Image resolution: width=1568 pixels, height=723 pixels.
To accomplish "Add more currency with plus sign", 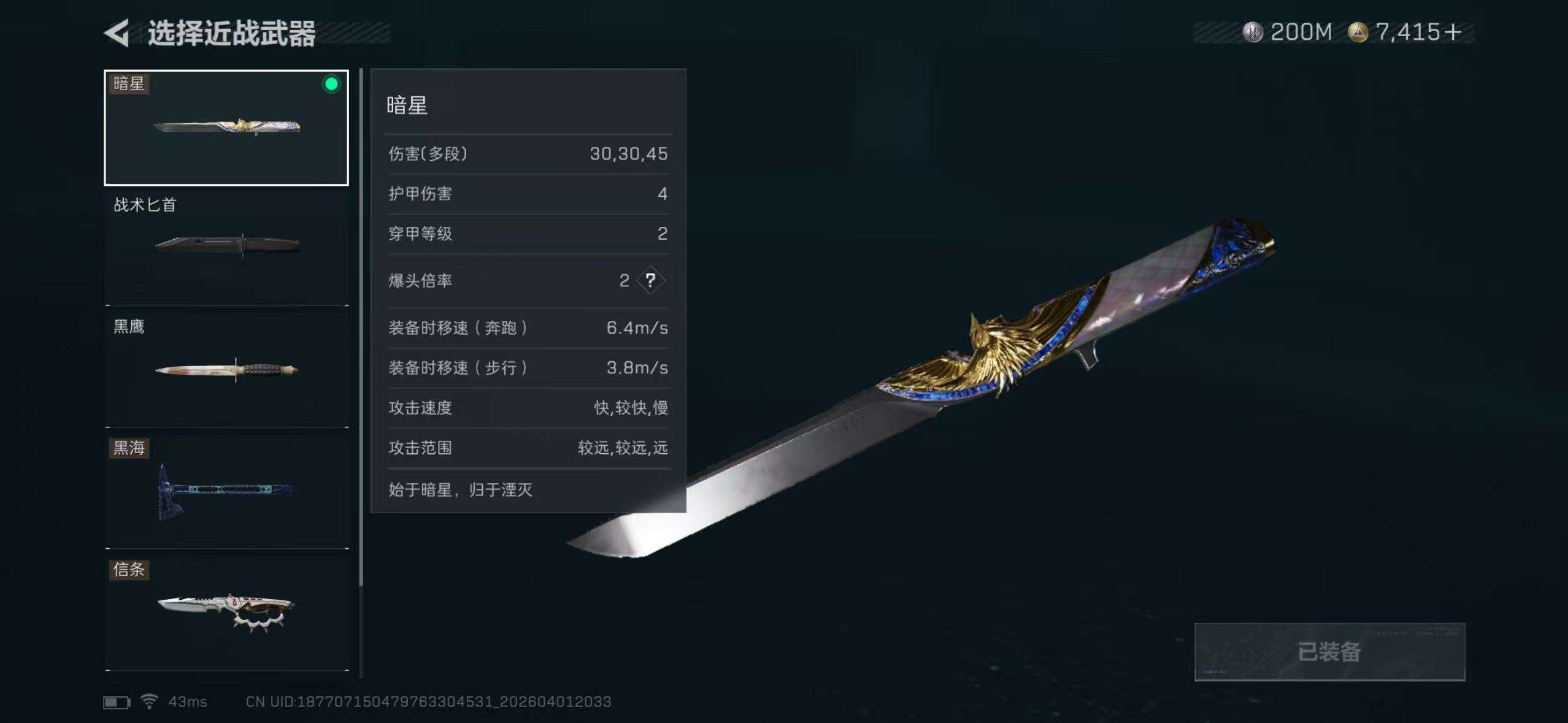I will point(1452,32).
